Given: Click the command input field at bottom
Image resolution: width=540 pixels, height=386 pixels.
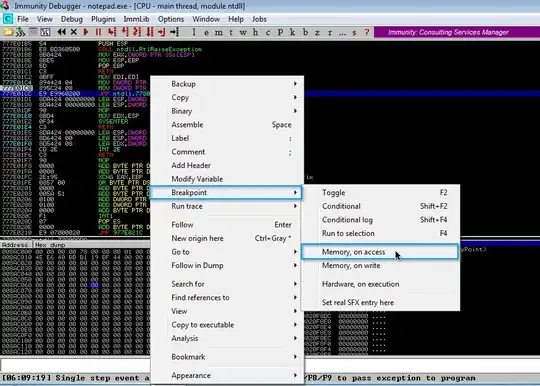Looking at the screenshot, I should (75, 365).
